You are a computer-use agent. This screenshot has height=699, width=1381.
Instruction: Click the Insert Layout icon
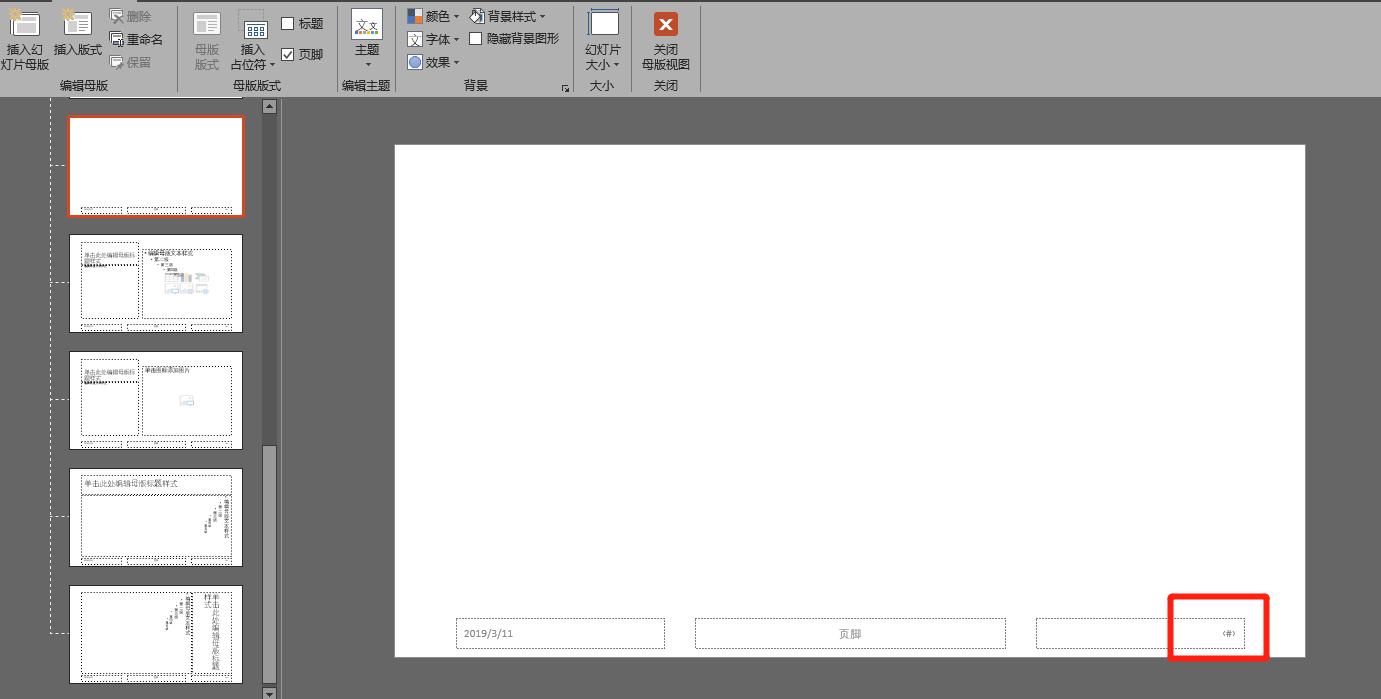(77, 26)
